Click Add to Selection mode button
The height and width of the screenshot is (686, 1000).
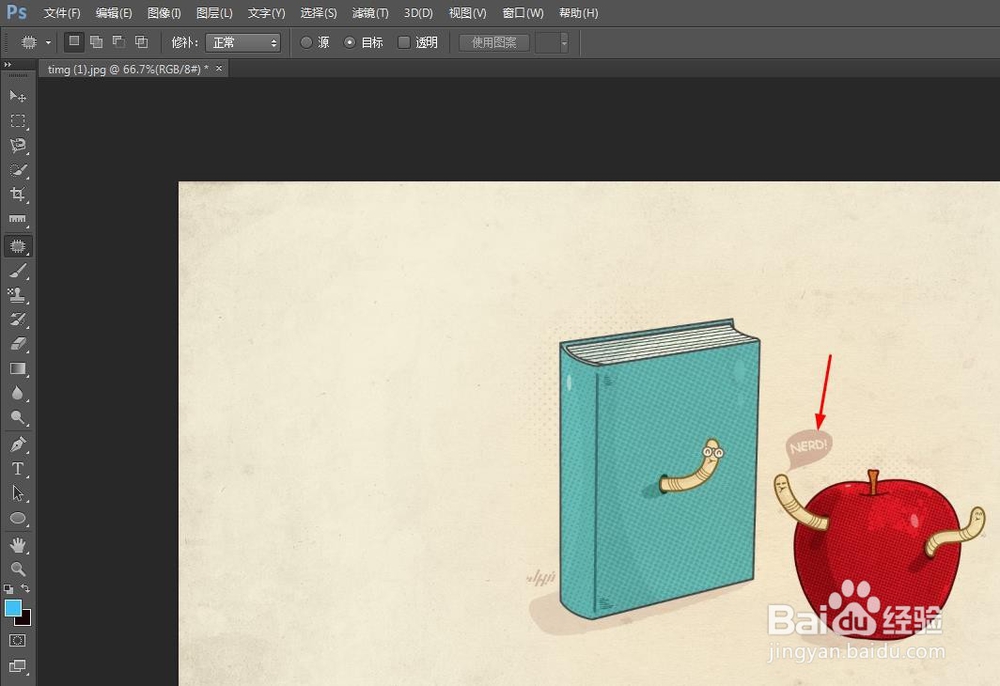[x=96, y=42]
